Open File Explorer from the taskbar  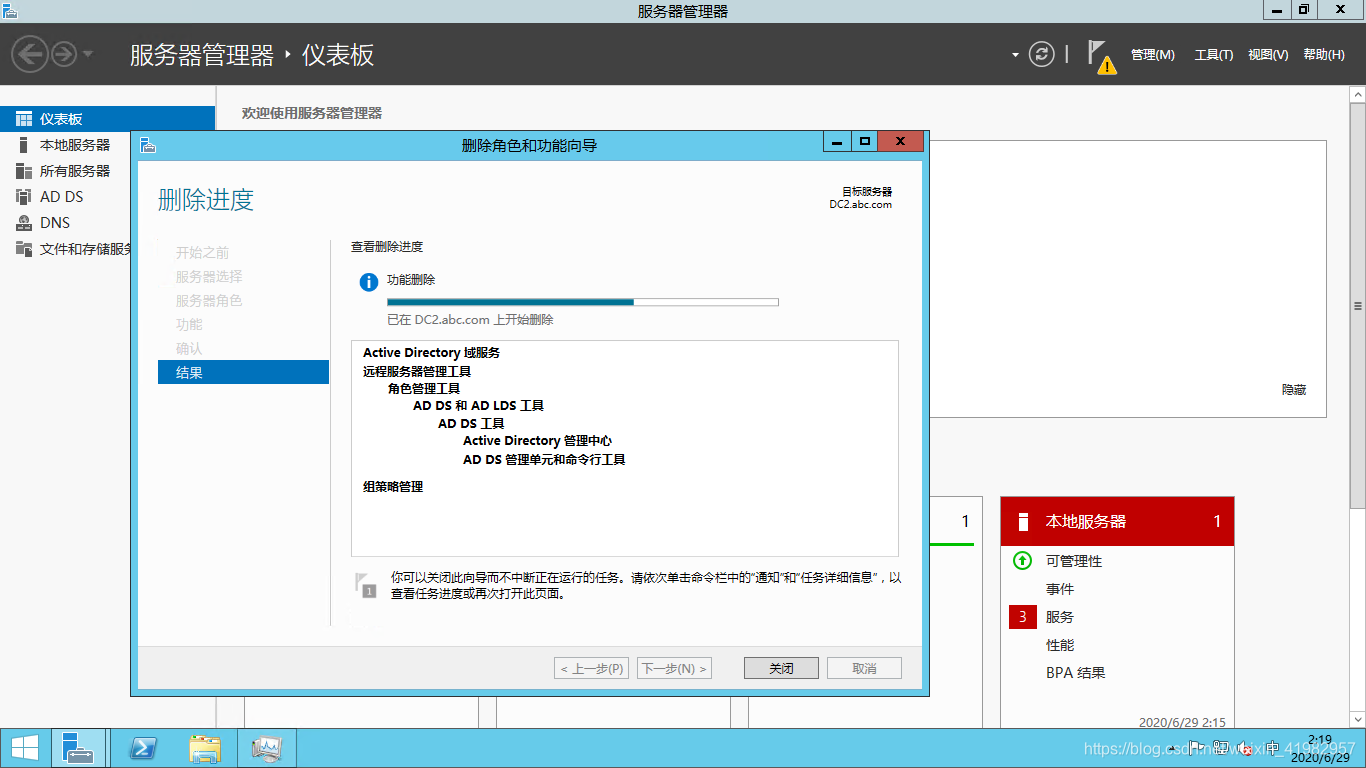205,748
